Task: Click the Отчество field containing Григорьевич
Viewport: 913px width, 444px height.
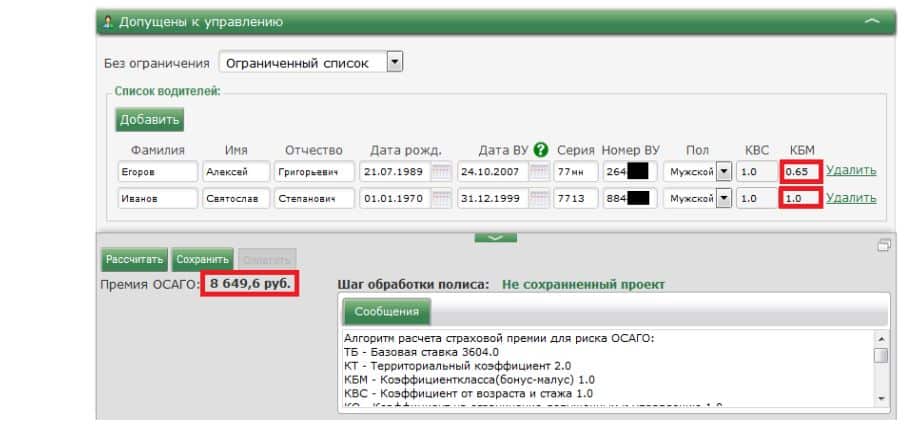Action: 314,172
